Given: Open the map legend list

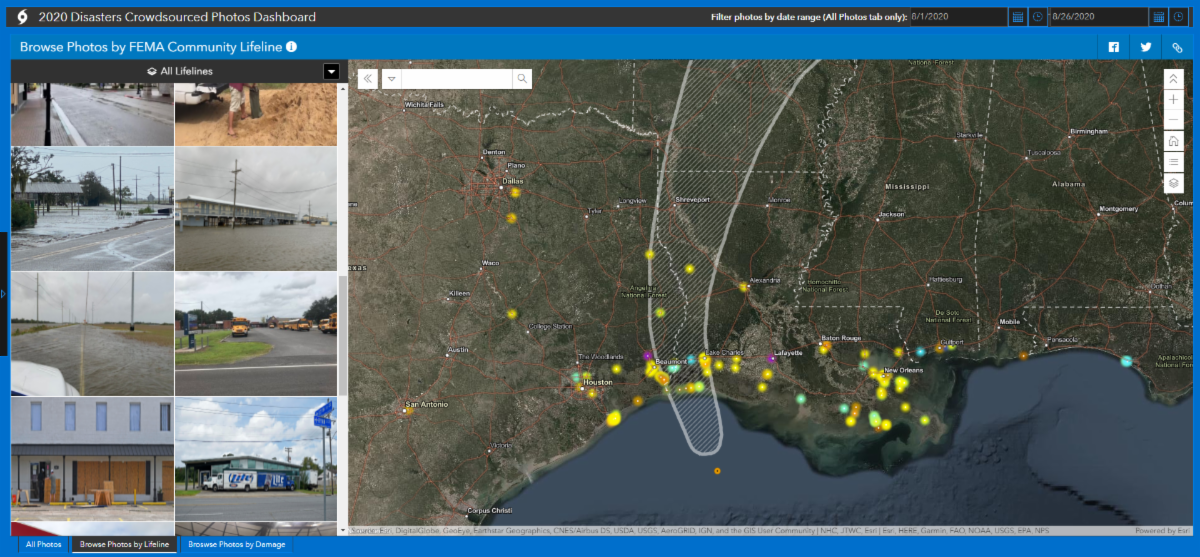Looking at the screenshot, I should [x=1174, y=162].
